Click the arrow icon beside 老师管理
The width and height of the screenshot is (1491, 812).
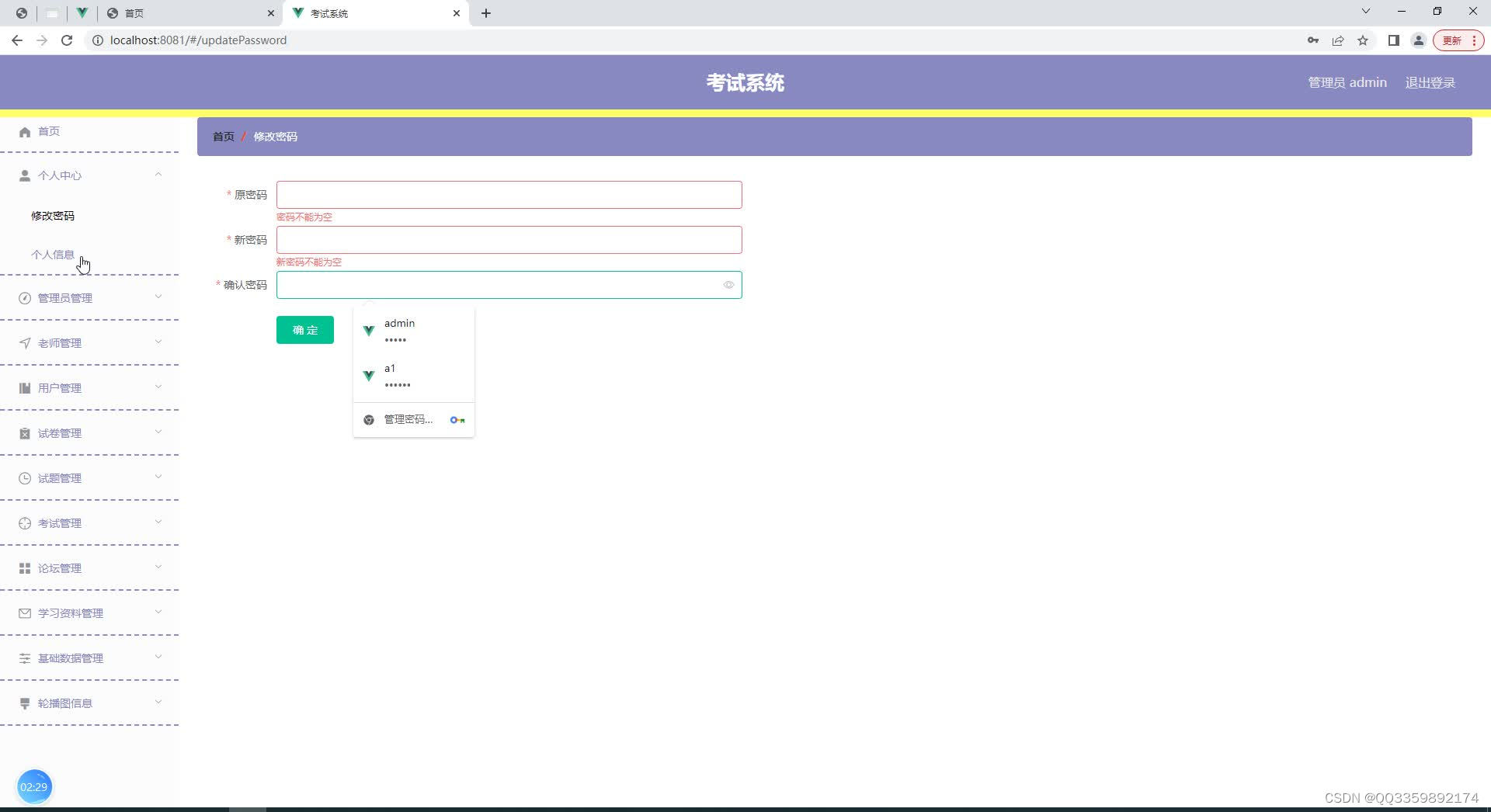(25, 344)
